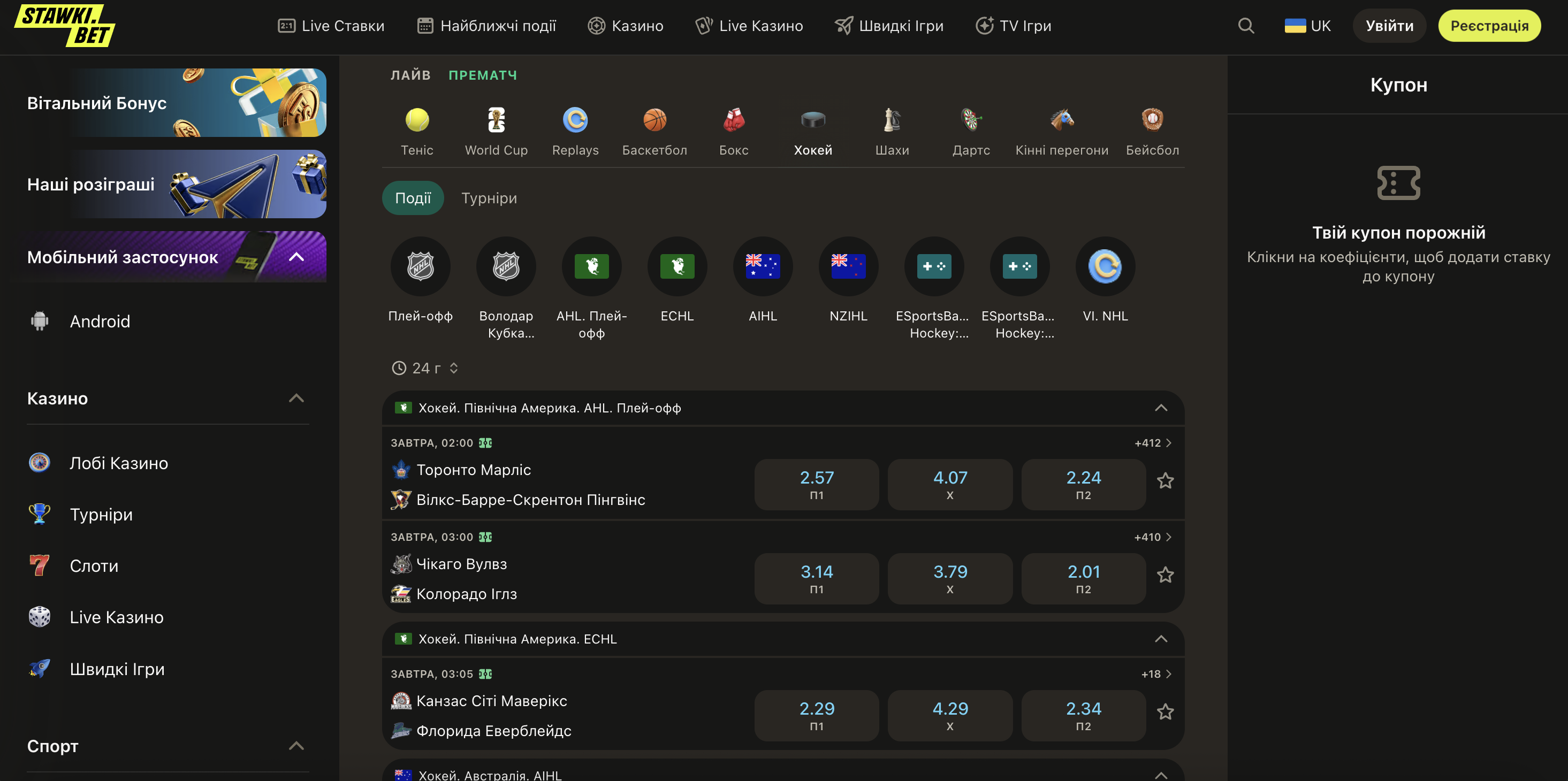Image resolution: width=1568 pixels, height=781 pixels.
Task: Favorite the Канзас Сіті Маверікс match star
Action: click(1165, 711)
